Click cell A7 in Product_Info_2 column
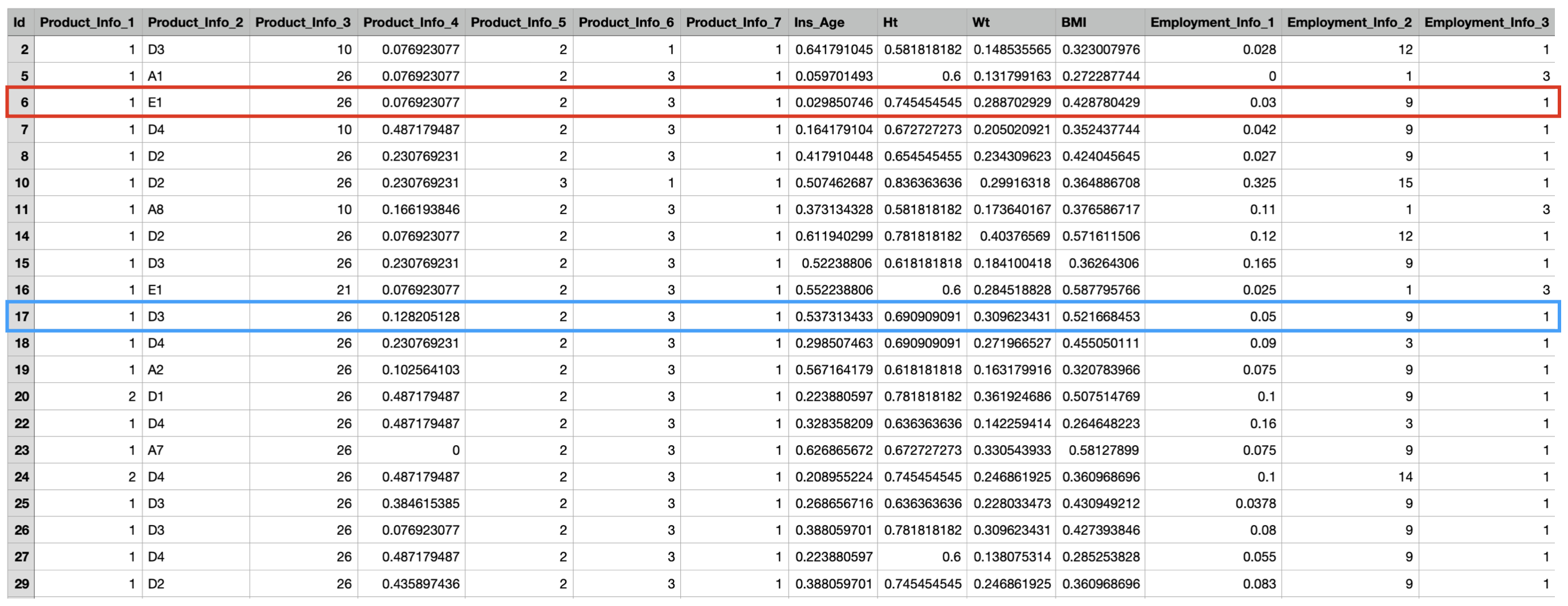The width and height of the screenshot is (1568, 606). [x=196, y=450]
